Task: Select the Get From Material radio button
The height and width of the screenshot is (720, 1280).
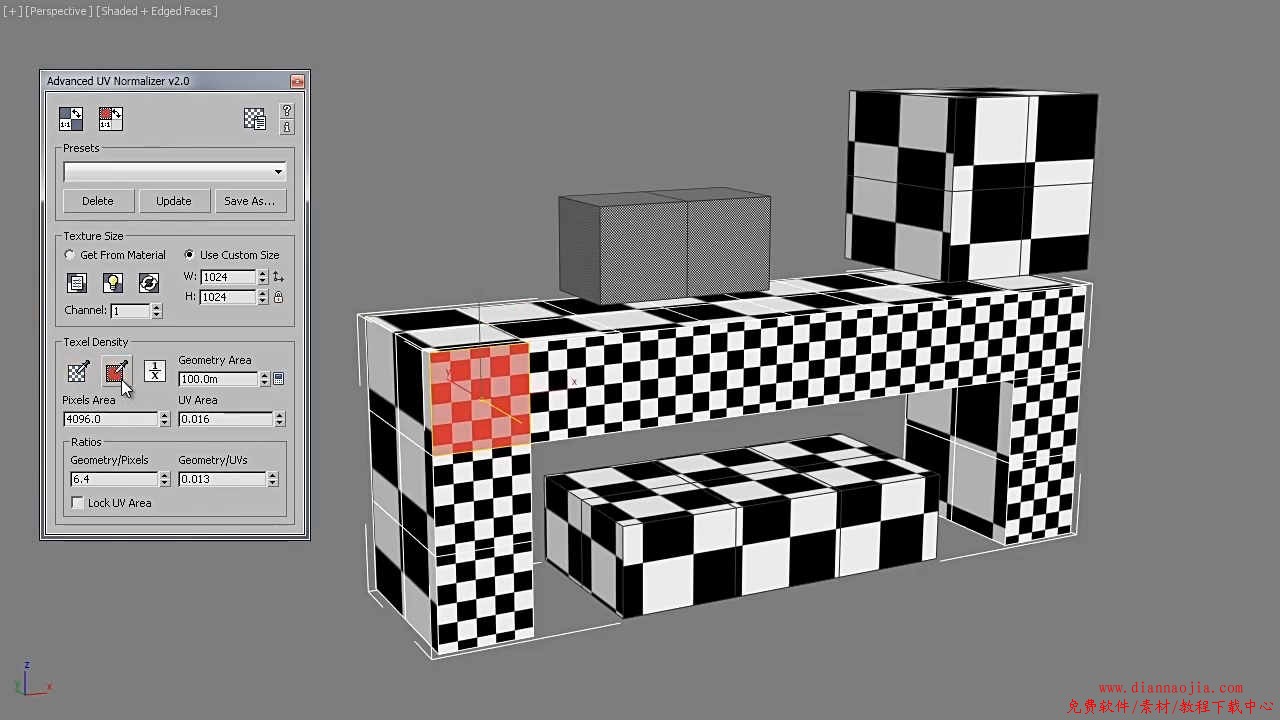Action: [70, 255]
